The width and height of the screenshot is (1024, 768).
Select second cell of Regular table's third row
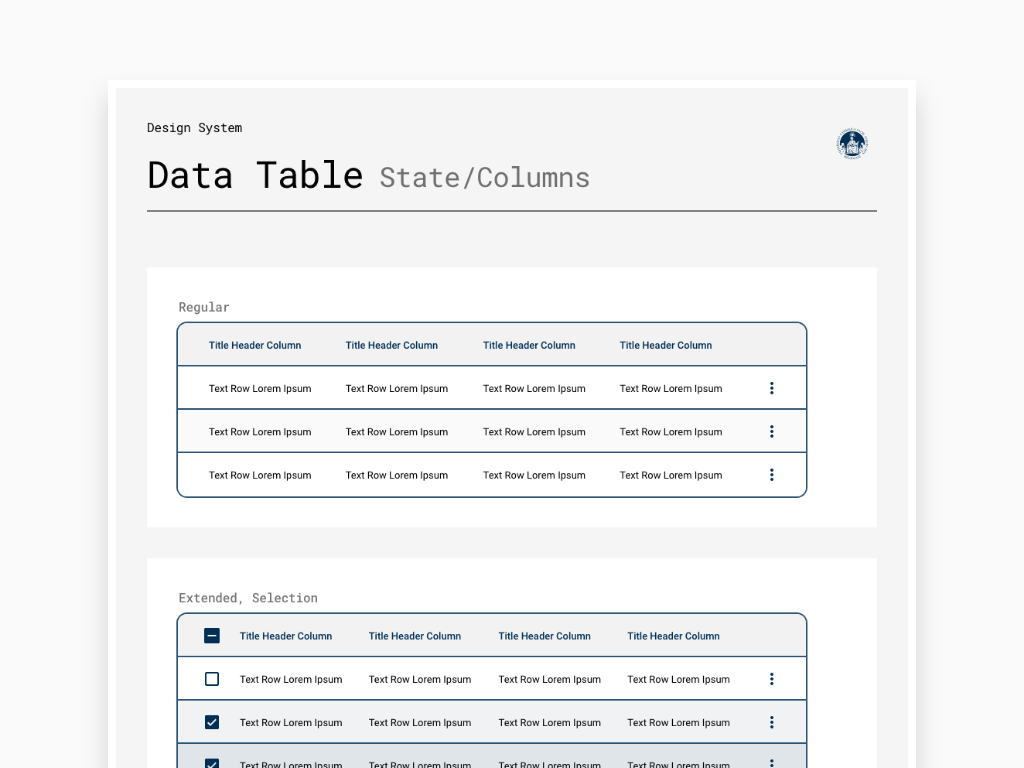pyautogui.click(x=396, y=475)
